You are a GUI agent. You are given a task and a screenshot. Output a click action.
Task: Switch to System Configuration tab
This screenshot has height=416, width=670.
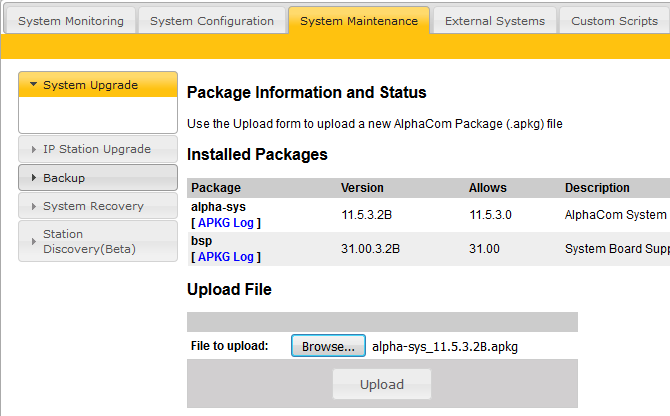tap(211, 21)
